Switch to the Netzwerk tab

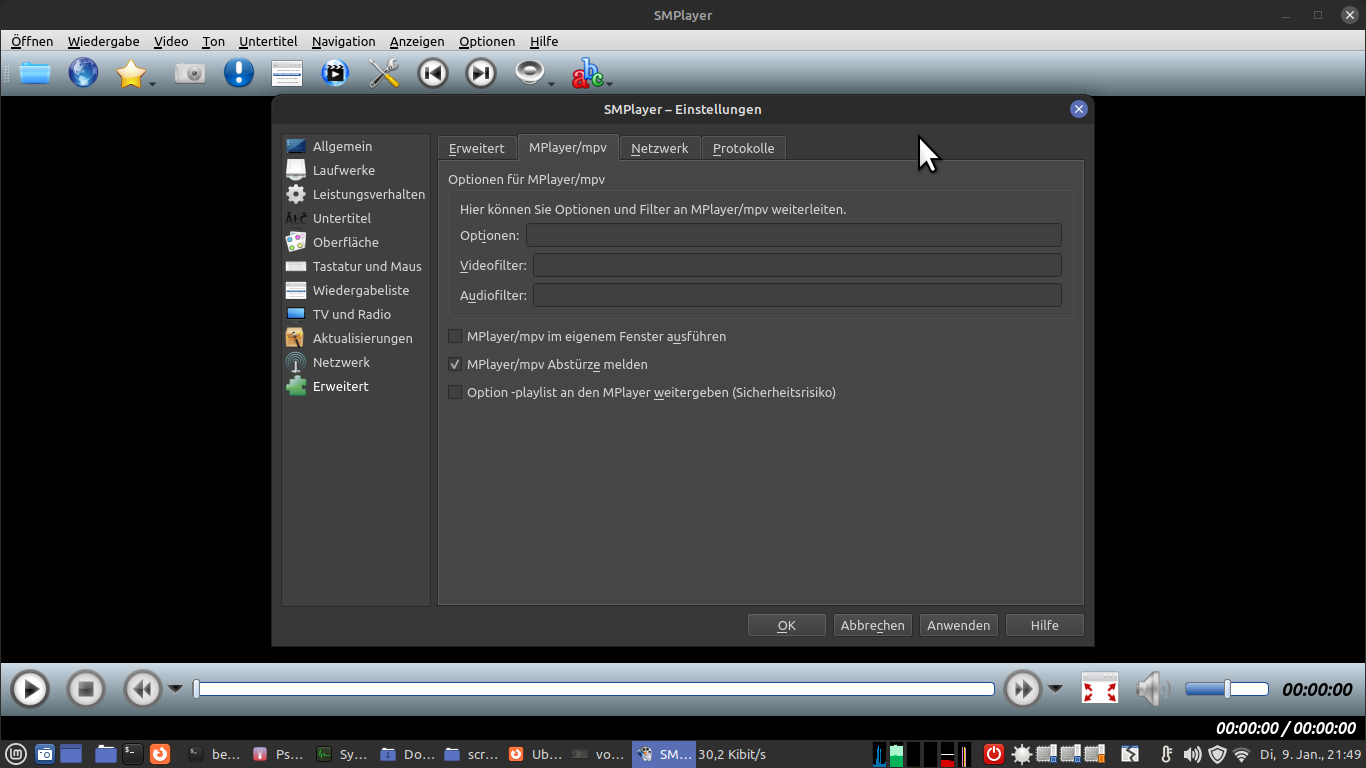tap(660, 148)
